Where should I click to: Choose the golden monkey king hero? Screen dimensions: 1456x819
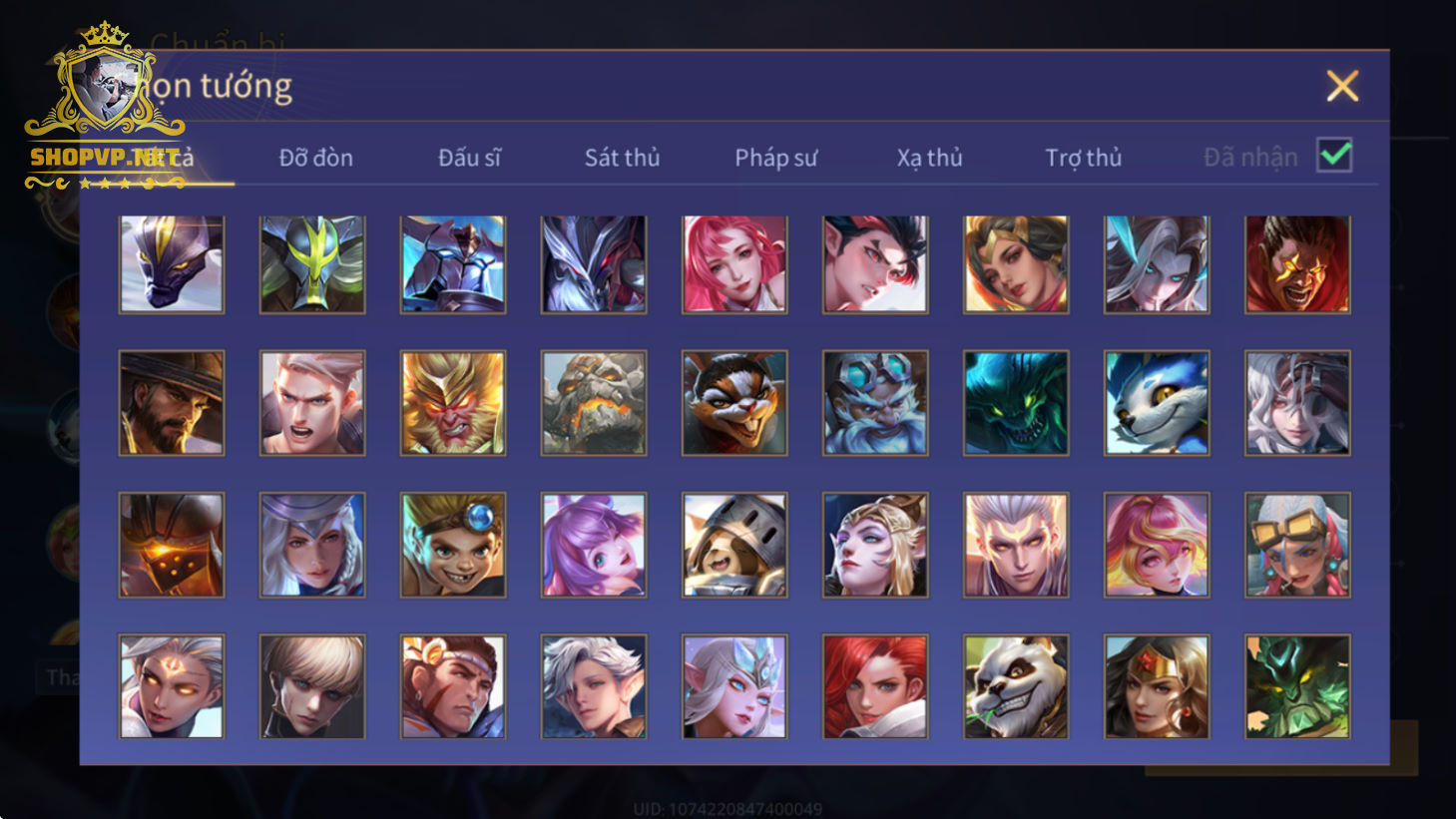tap(453, 403)
